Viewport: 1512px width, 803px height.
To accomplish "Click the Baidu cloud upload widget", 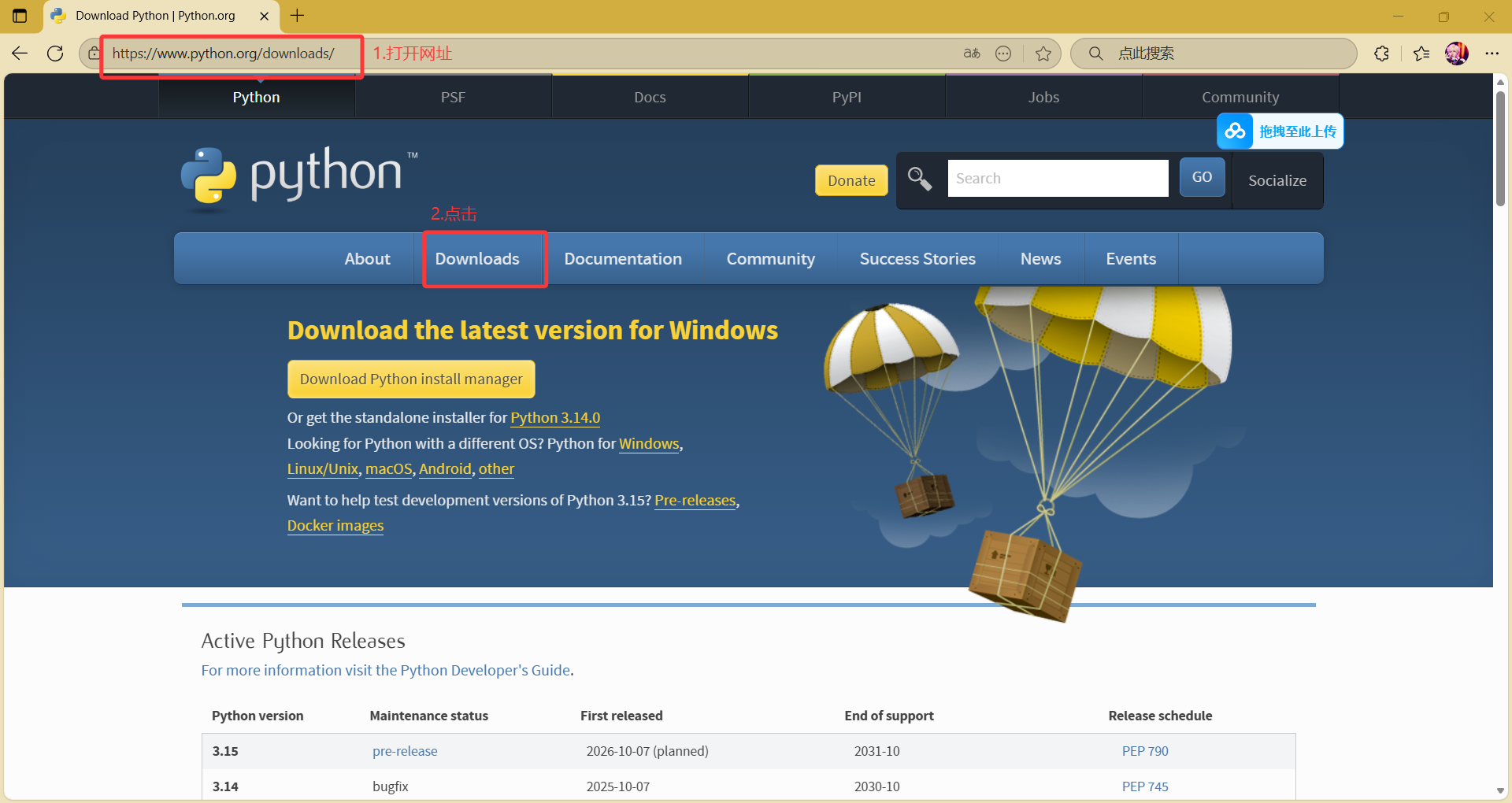I will (1280, 131).
